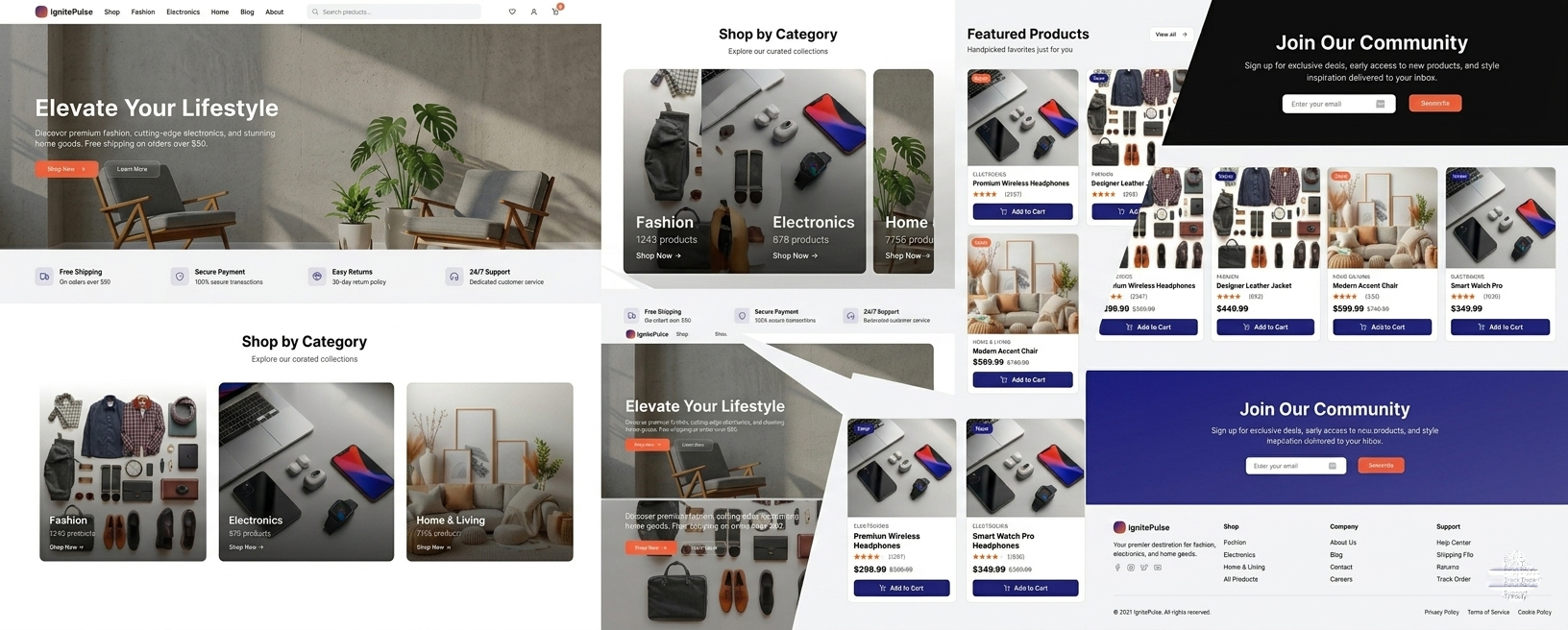Click the Twitter icon in the footer
This screenshot has height=630, width=1568.
pyautogui.click(x=1144, y=568)
